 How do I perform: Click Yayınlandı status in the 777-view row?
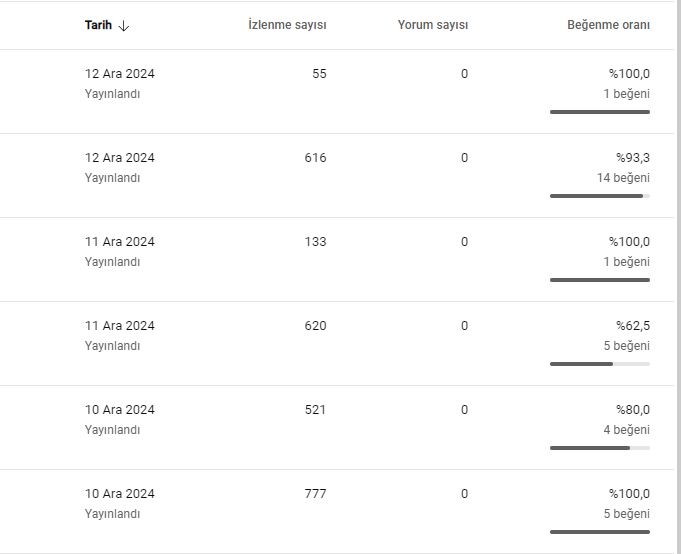pos(112,514)
